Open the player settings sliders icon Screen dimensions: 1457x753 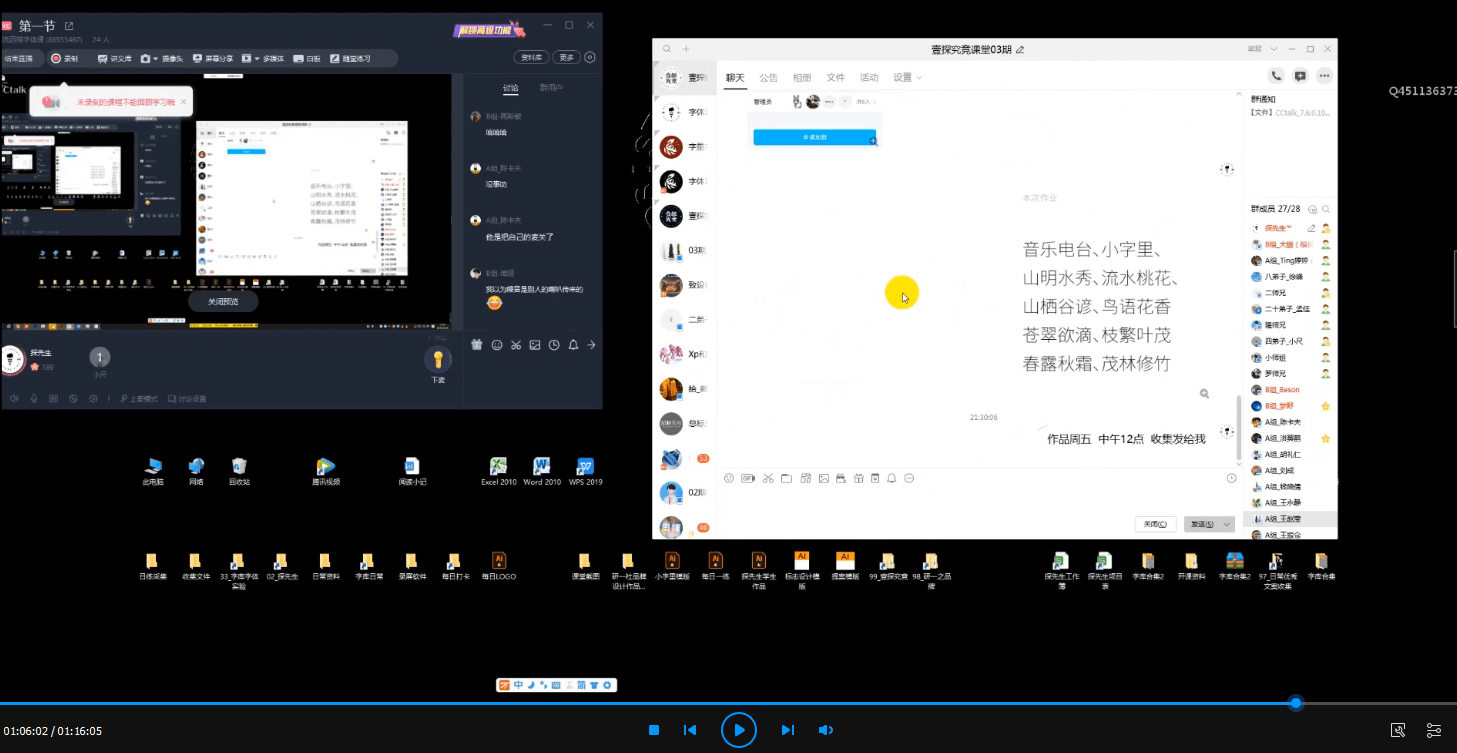1433,730
